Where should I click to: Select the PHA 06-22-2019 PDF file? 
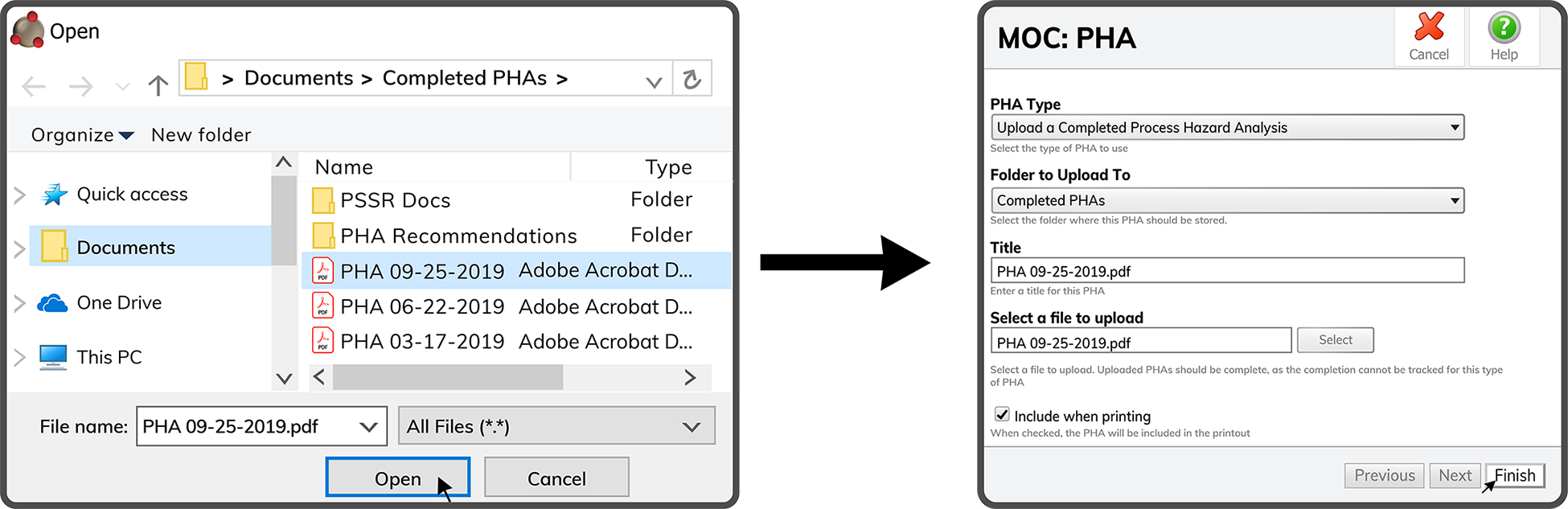(x=422, y=306)
